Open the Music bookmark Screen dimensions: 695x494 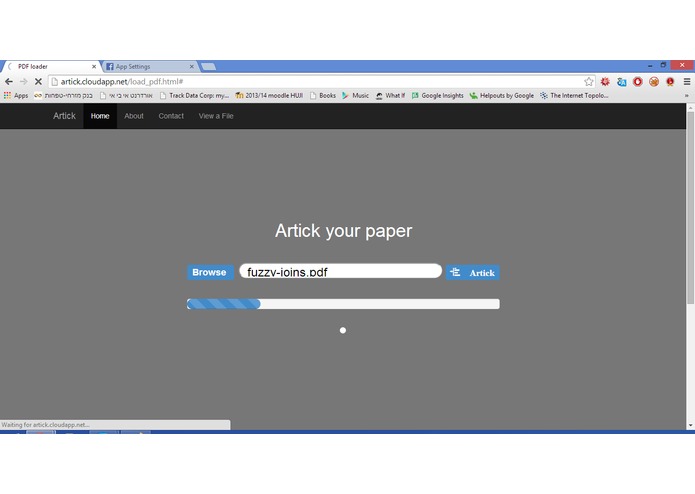coord(355,95)
